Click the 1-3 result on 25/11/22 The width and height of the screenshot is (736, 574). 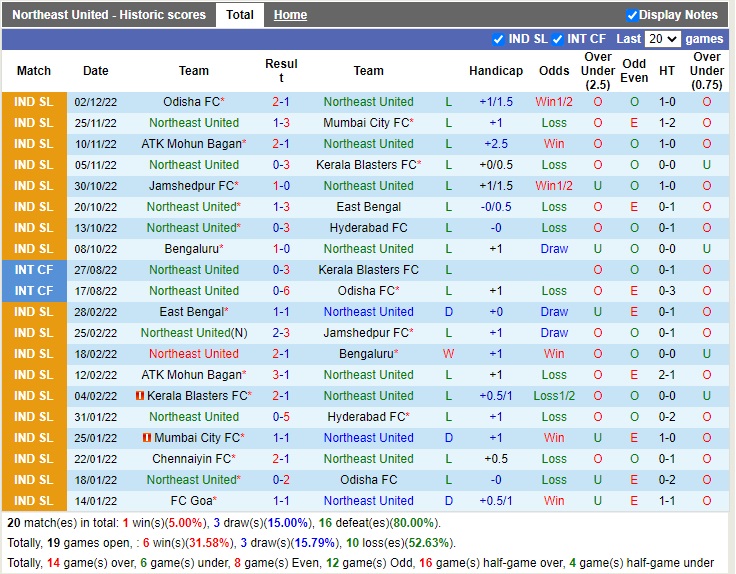281,123
